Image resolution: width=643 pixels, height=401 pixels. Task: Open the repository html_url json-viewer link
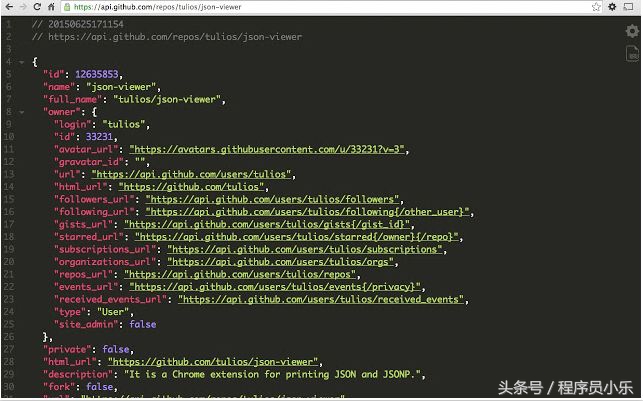(214, 362)
